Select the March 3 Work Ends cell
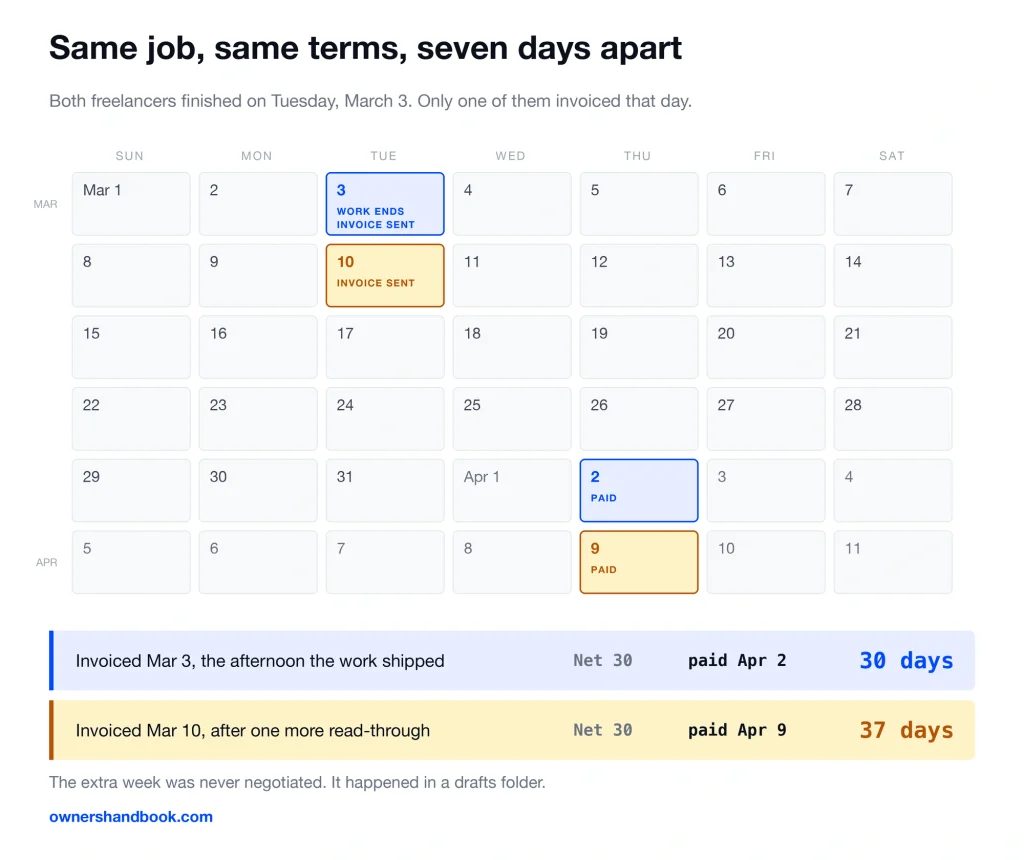The image size is (1024, 860). pyautogui.click(x=385, y=204)
